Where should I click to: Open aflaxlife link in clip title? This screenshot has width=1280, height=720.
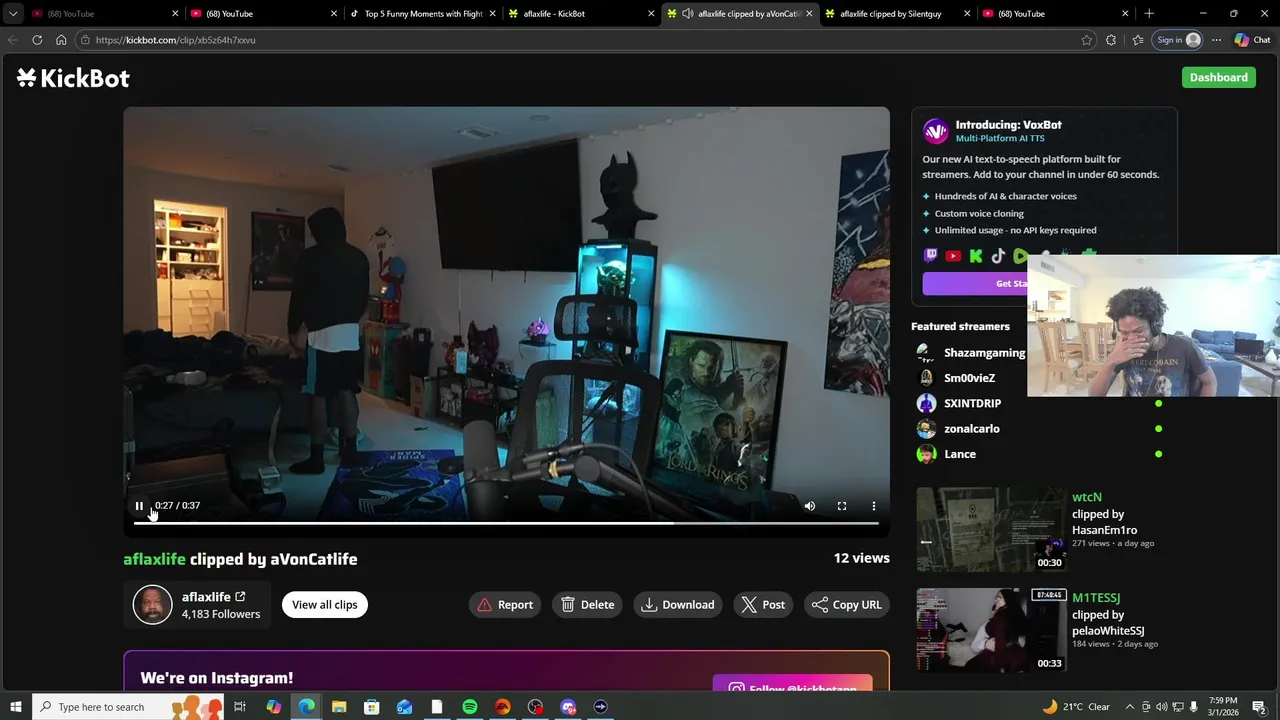click(x=154, y=559)
